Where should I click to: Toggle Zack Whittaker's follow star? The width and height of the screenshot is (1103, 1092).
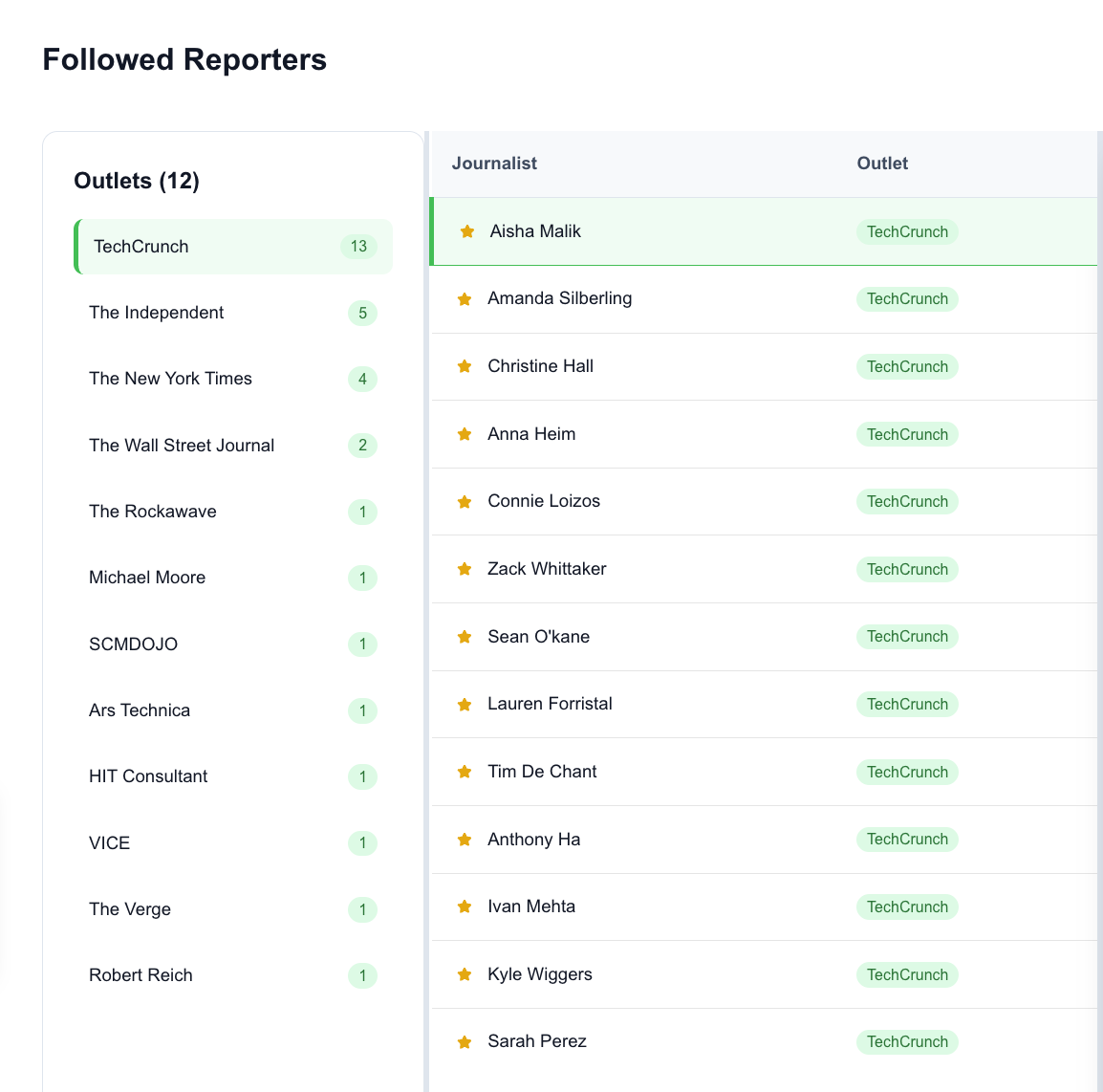465,569
